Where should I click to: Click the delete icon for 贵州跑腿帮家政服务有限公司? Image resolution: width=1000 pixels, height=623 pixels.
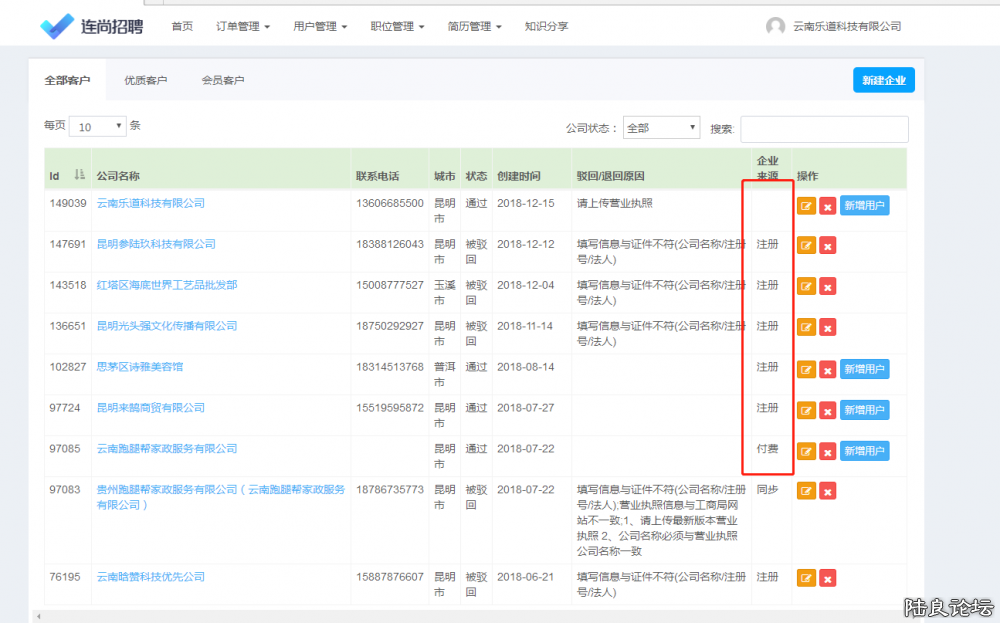click(x=827, y=491)
